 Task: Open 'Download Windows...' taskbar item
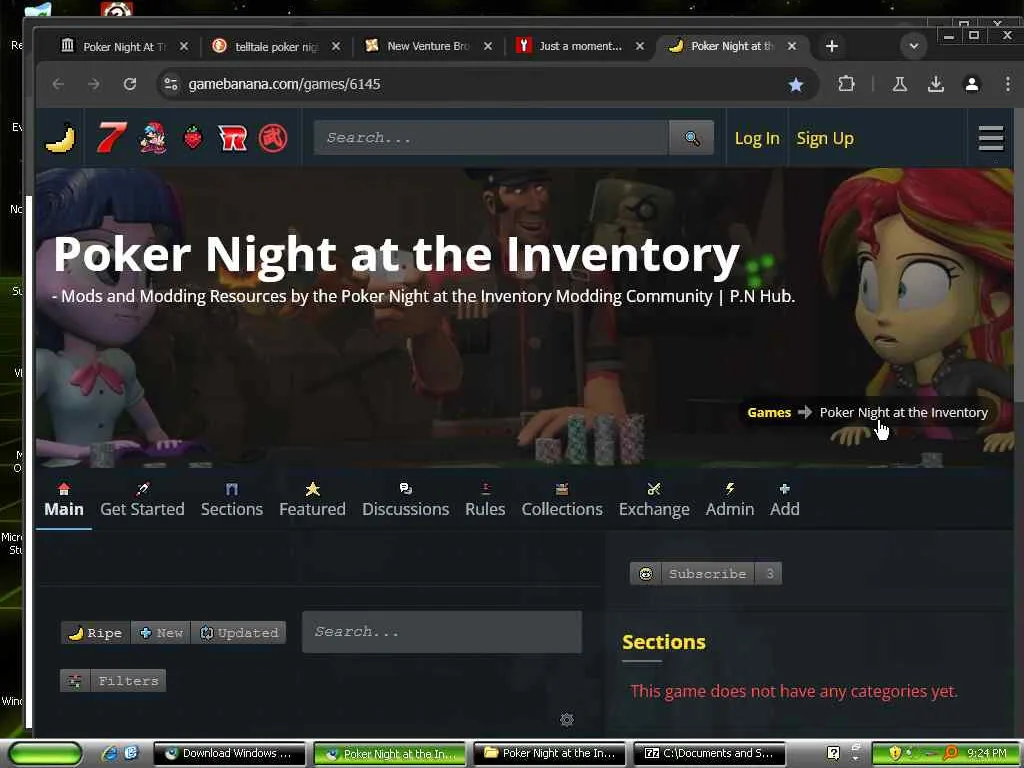229,754
